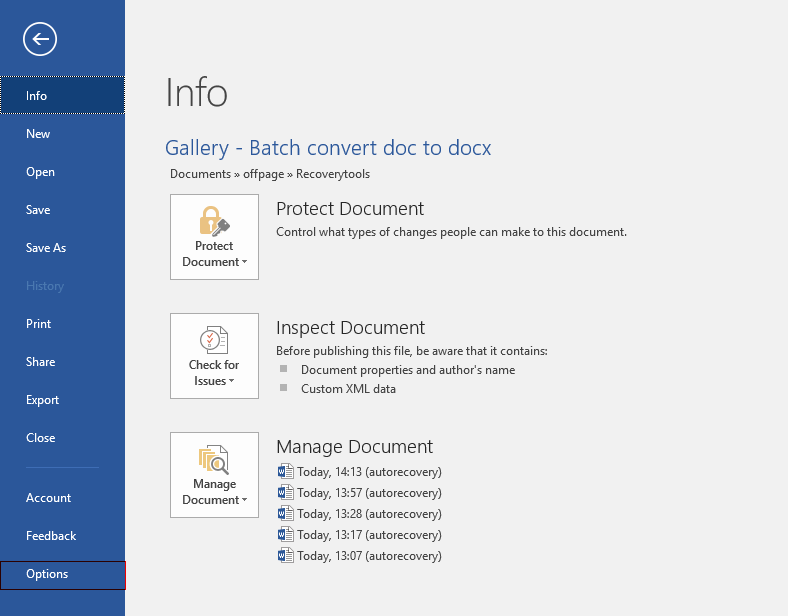Click the padlock and key Protect Document icon

coord(215,221)
